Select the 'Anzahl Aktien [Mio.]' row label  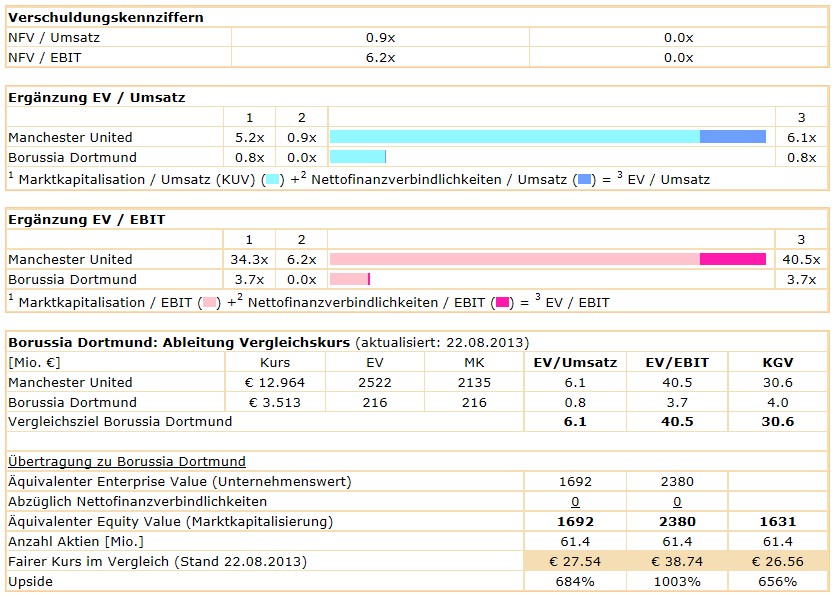point(76,542)
